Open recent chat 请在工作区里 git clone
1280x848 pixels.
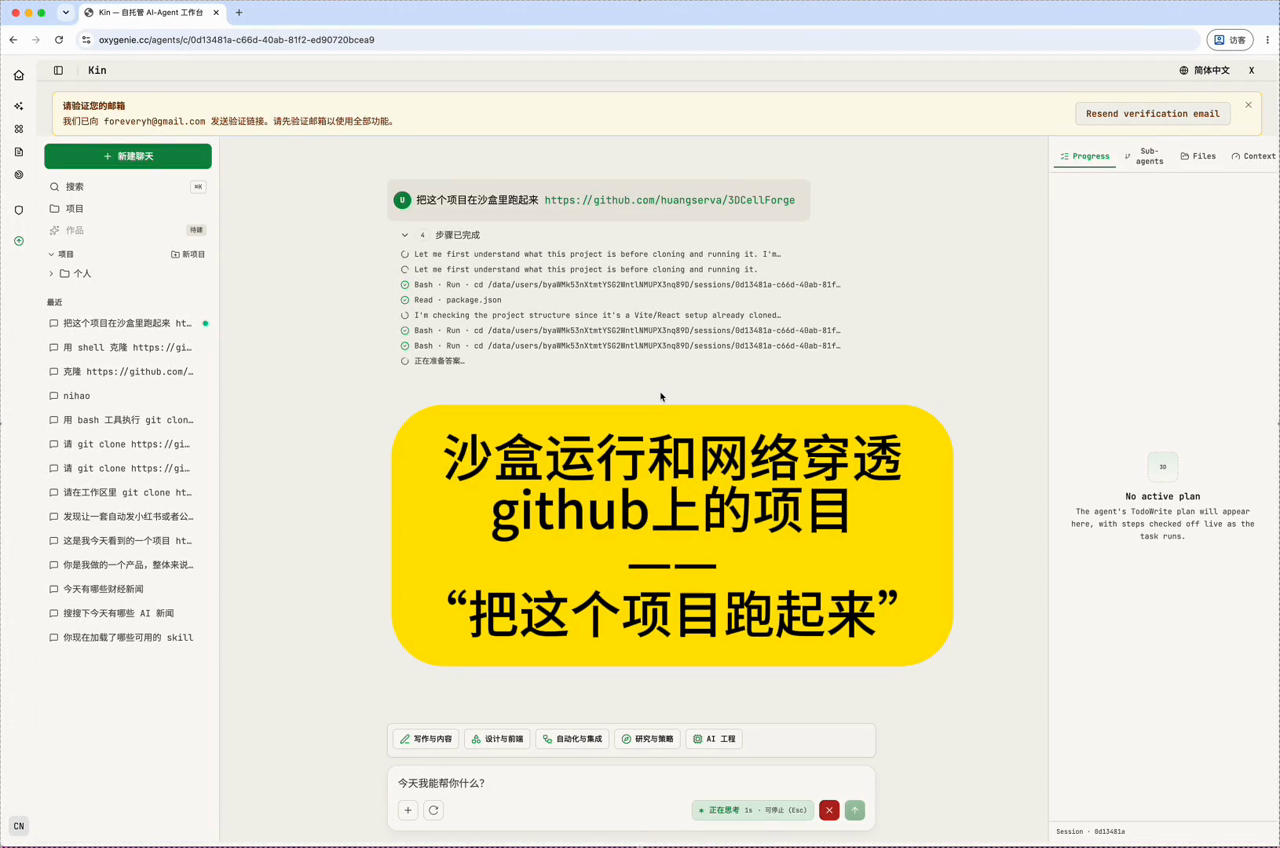128,492
